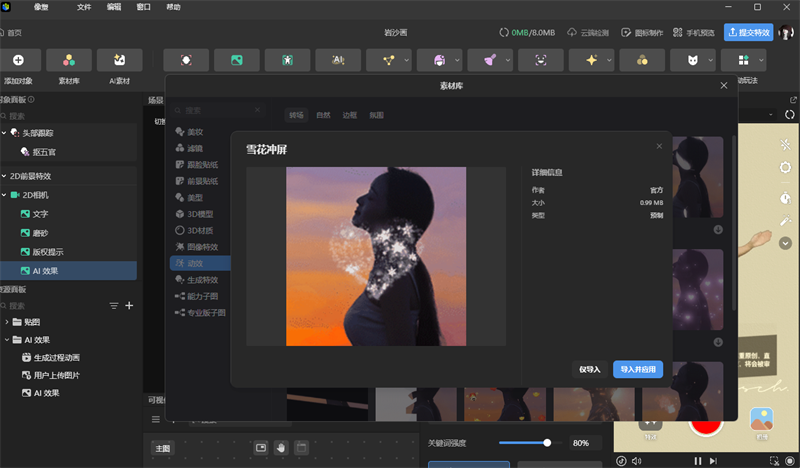
Task: Click the 云端检测 cloud check icon
Action: click(x=573, y=32)
